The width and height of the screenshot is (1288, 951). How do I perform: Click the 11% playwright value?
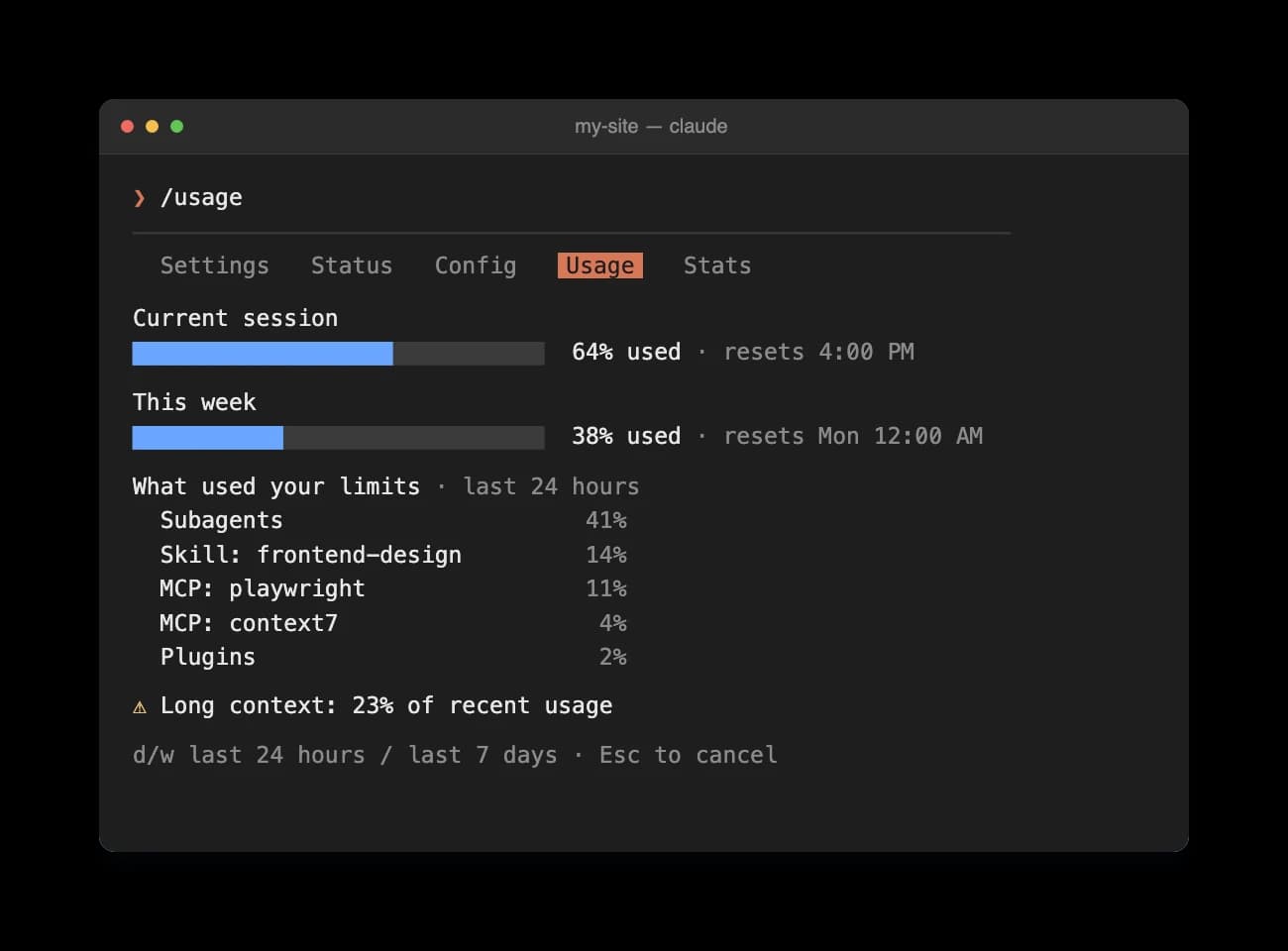click(x=606, y=588)
